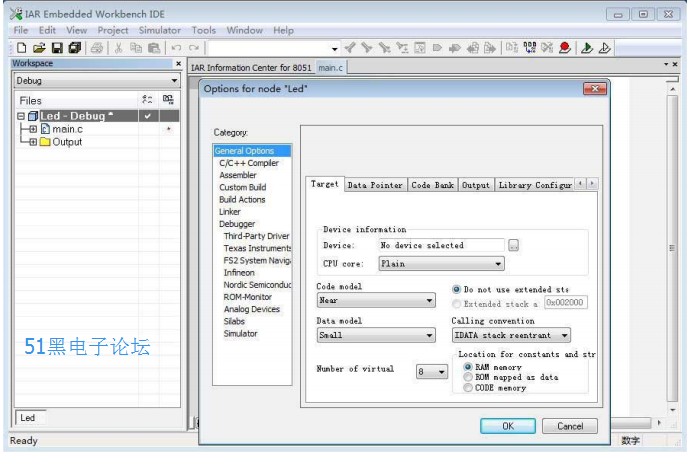This screenshot has height=452, width=687.
Task: Undo last action arrow icon
Action: [177, 48]
